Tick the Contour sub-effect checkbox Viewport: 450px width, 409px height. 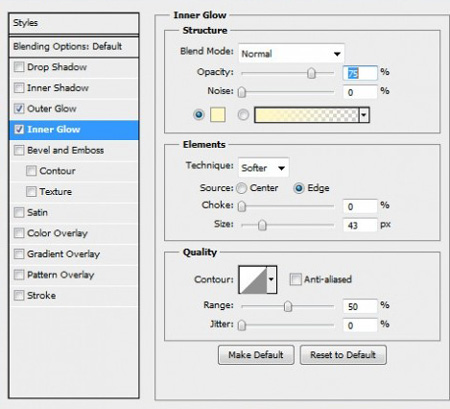coord(31,171)
